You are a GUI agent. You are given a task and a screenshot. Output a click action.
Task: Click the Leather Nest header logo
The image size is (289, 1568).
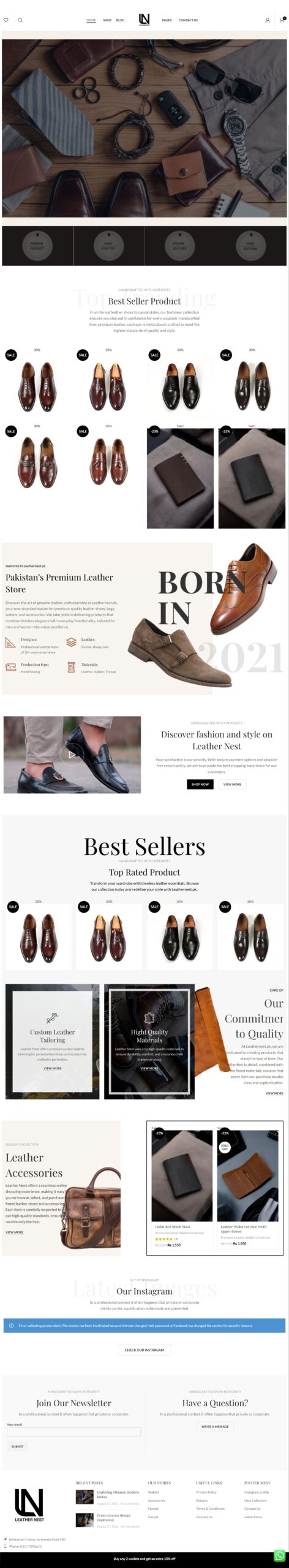point(144,20)
